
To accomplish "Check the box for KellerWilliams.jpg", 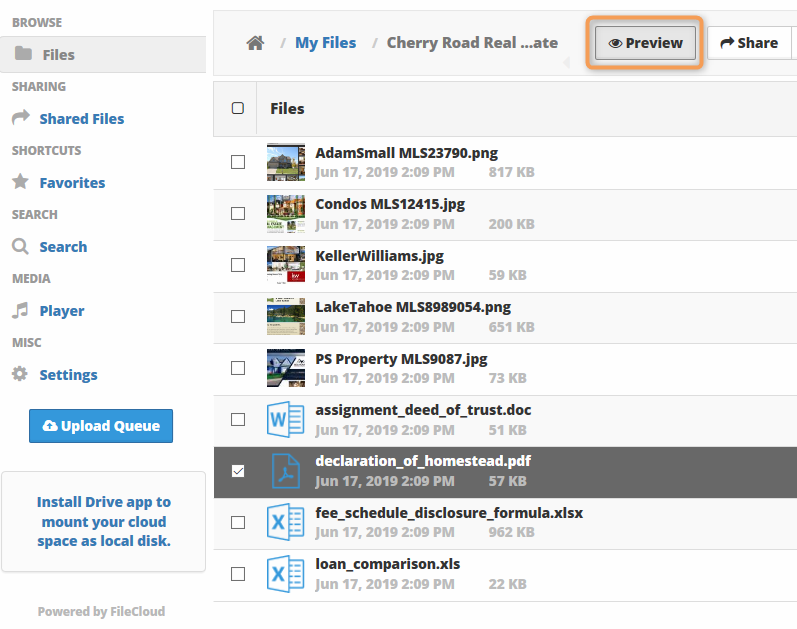I will pyautogui.click(x=237, y=265).
